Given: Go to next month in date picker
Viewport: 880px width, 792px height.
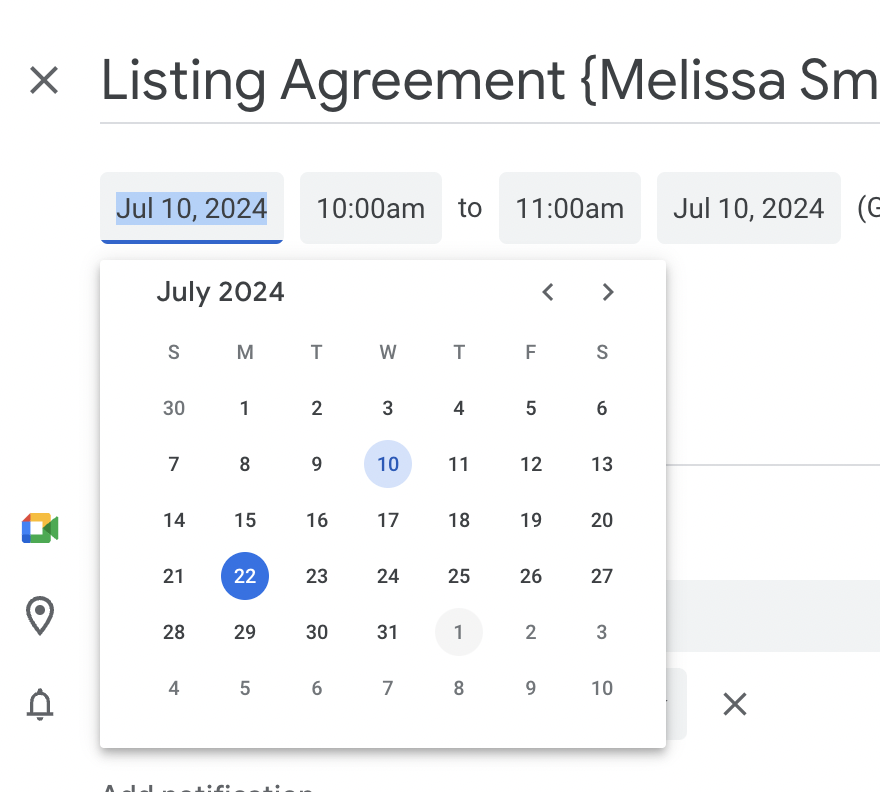Looking at the screenshot, I should pos(608,292).
